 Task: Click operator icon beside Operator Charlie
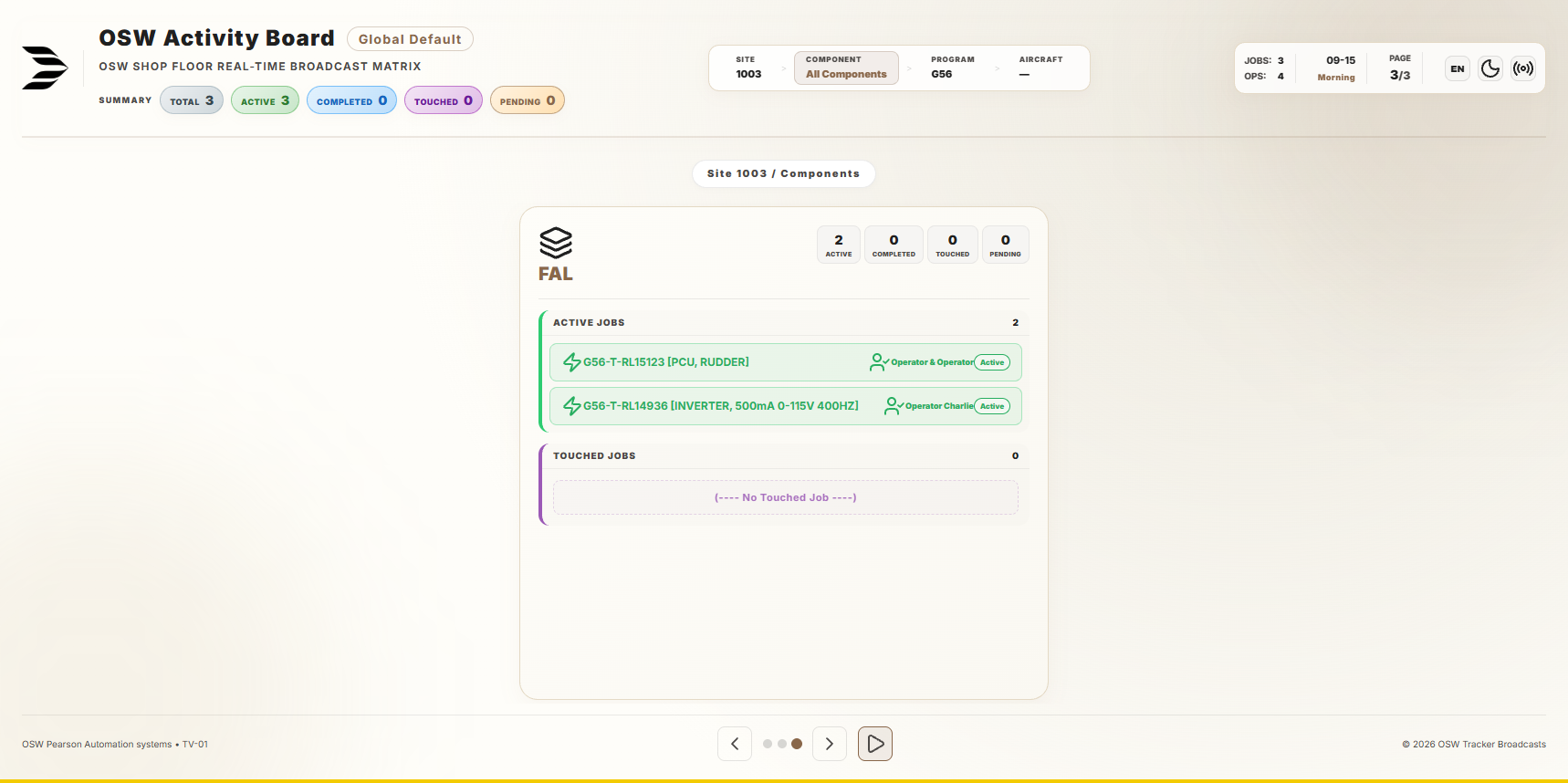pyautogui.click(x=894, y=406)
